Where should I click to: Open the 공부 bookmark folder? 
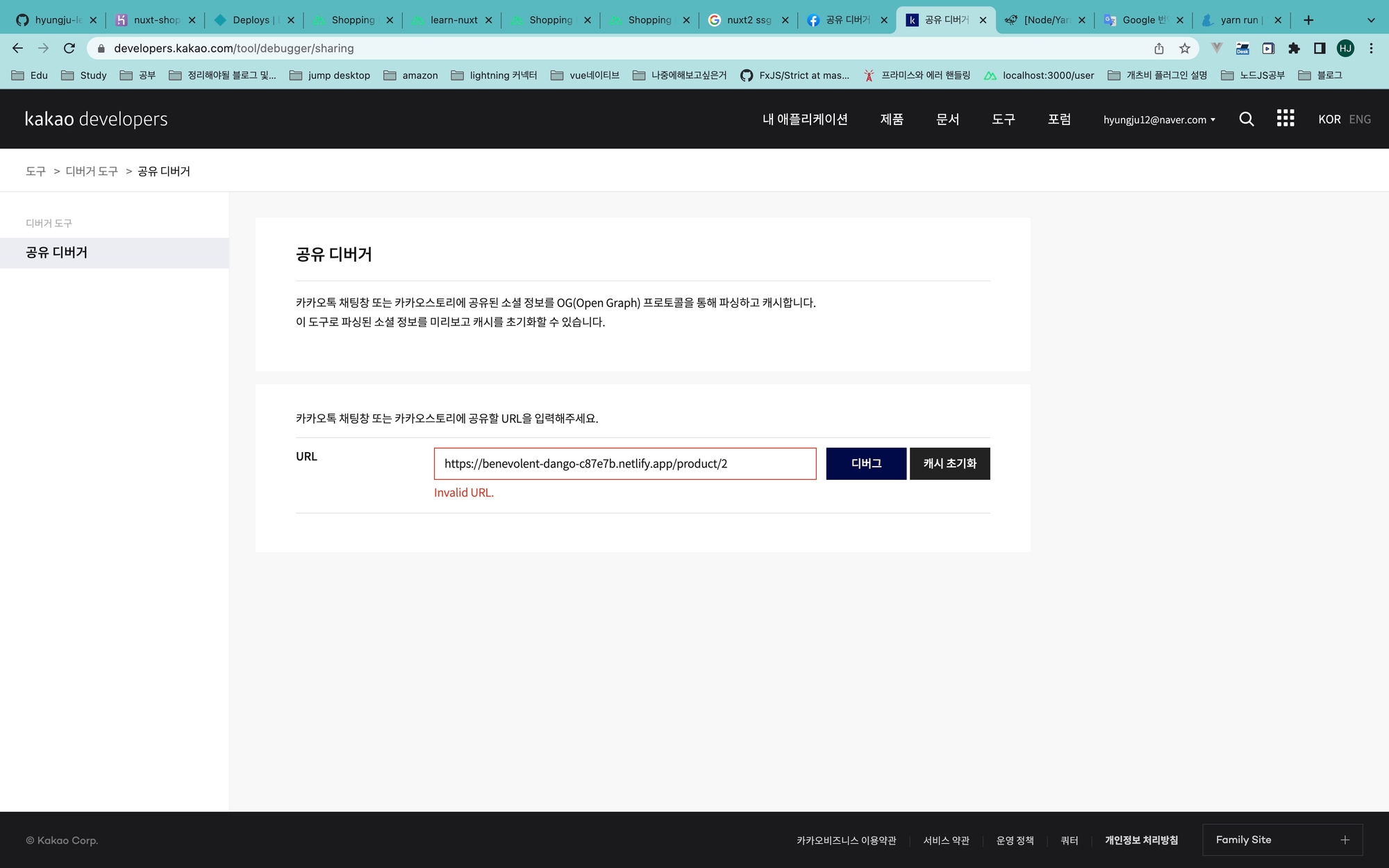click(x=138, y=75)
